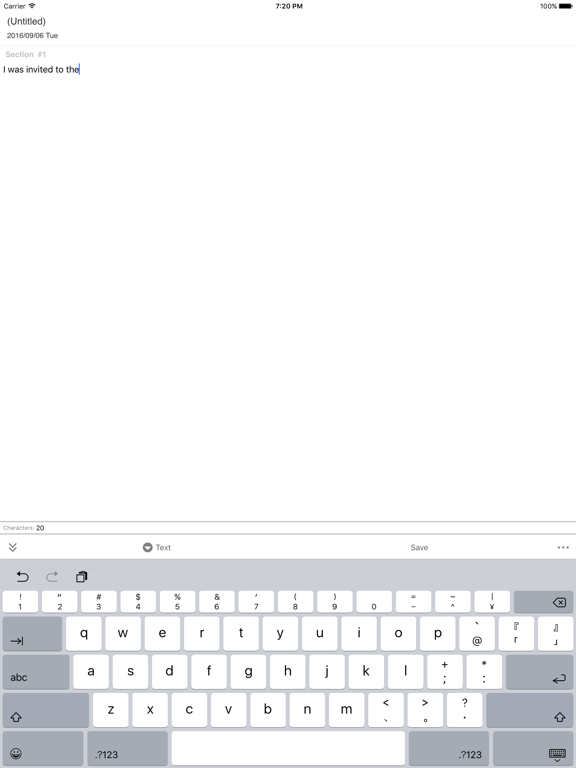Tap the yen pipe key
Viewport: 576px width, 768px height.
tap(492, 602)
